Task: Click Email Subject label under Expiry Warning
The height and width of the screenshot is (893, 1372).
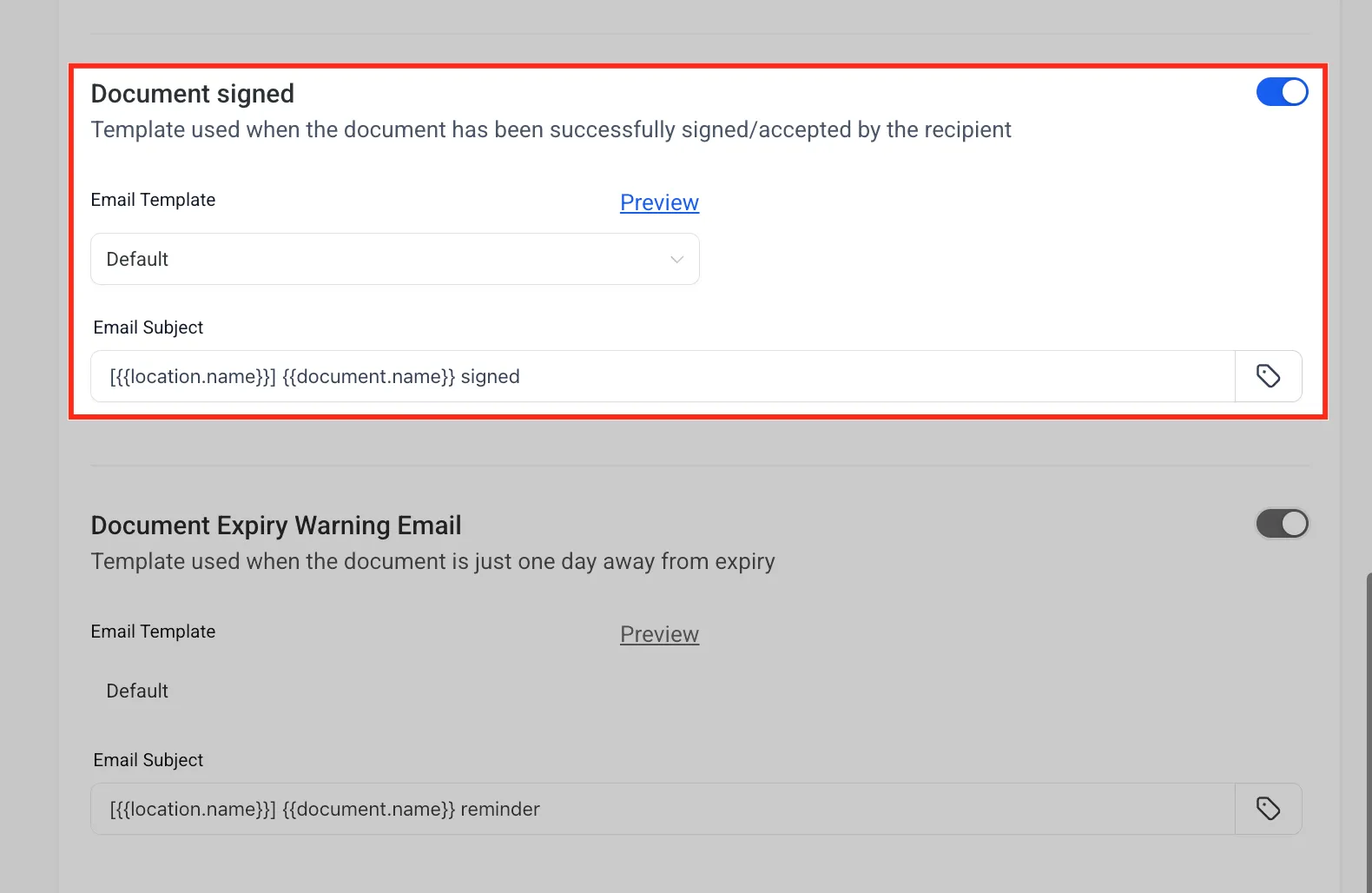Action: click(148, 760)
